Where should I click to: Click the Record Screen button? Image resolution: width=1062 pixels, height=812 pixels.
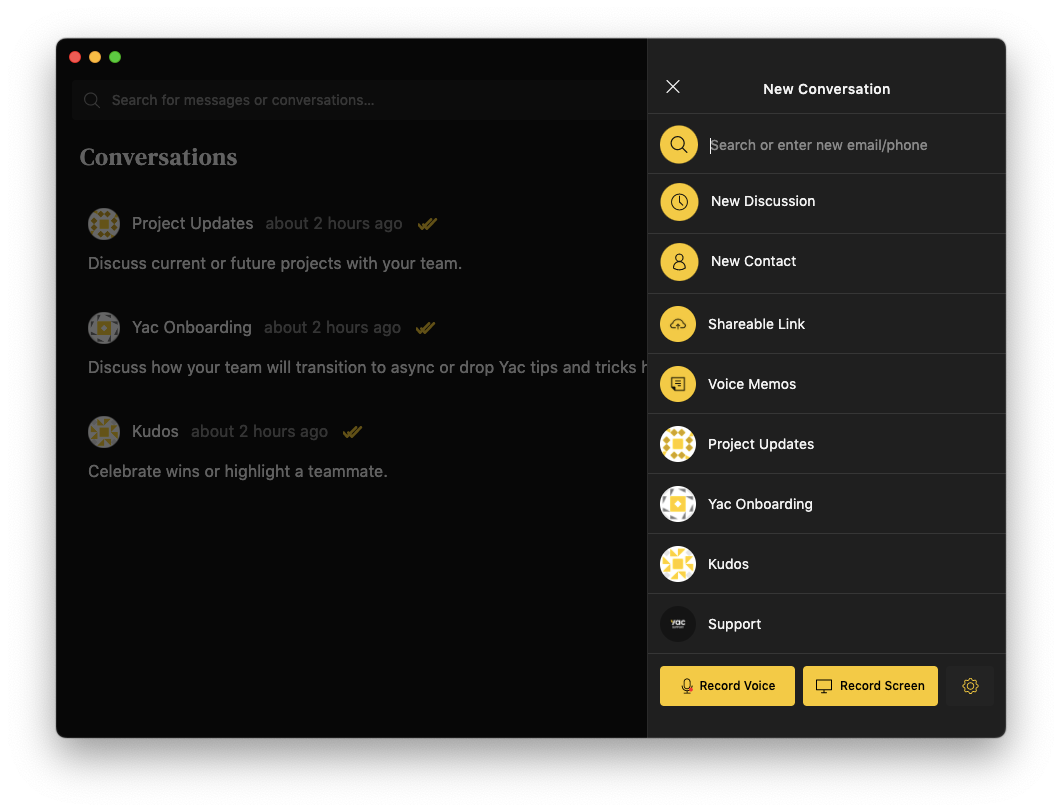click(x=870, y=686)
